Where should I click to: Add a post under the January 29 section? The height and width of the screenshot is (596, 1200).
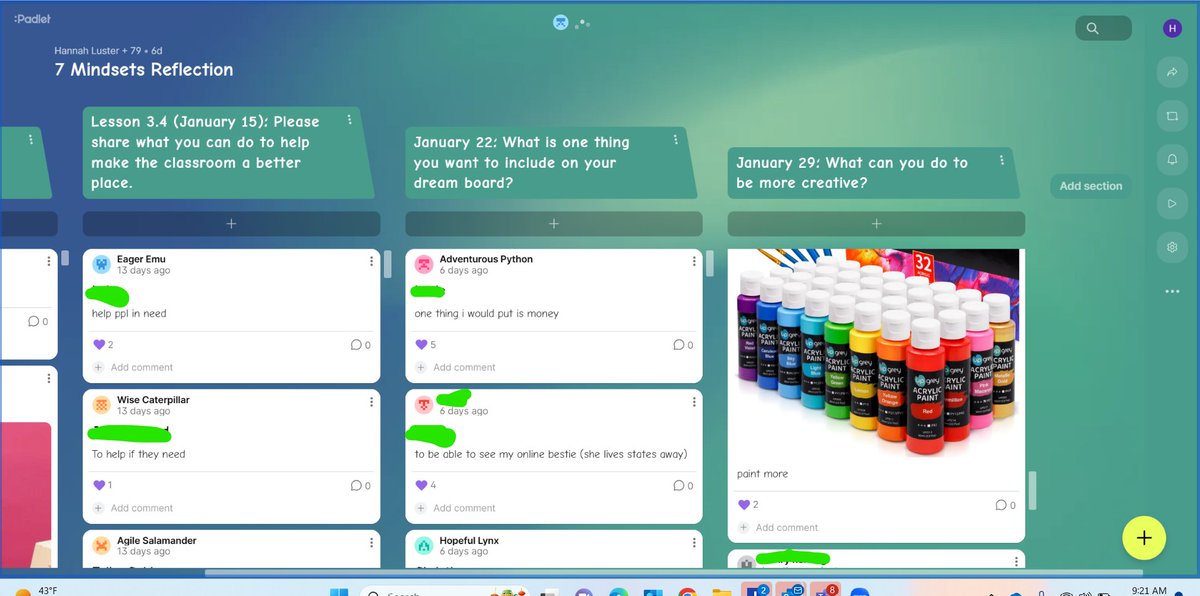(876, 224)
